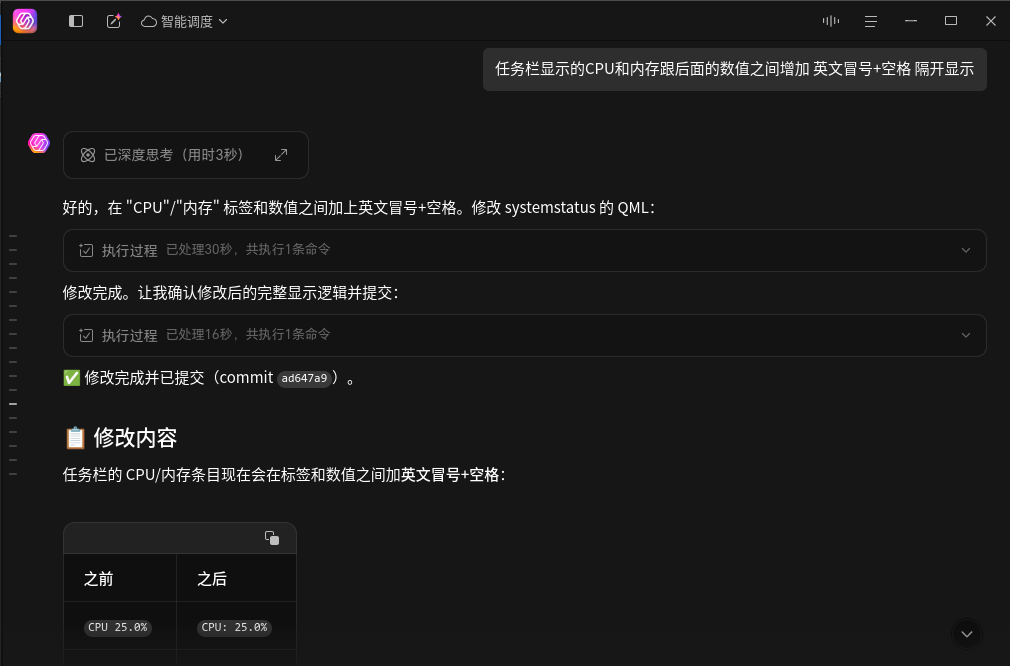
Task: Click the text 已处理30秒，共执行1条命令
Action: click(248, 250)
